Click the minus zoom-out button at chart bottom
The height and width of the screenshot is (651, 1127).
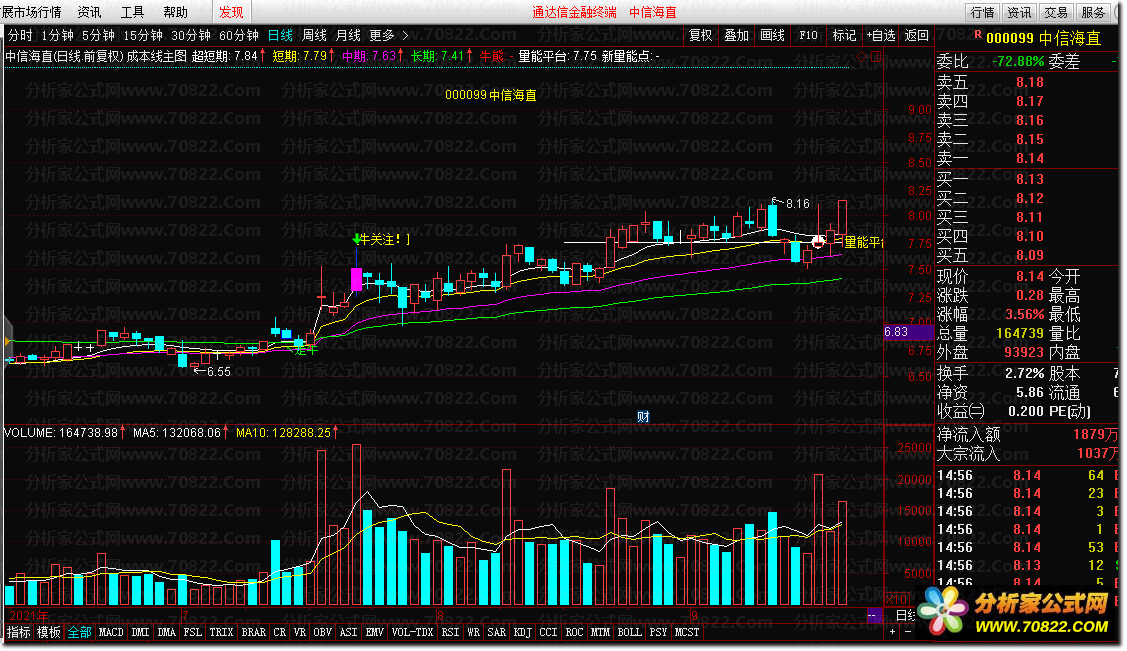(x=908, y=632)
